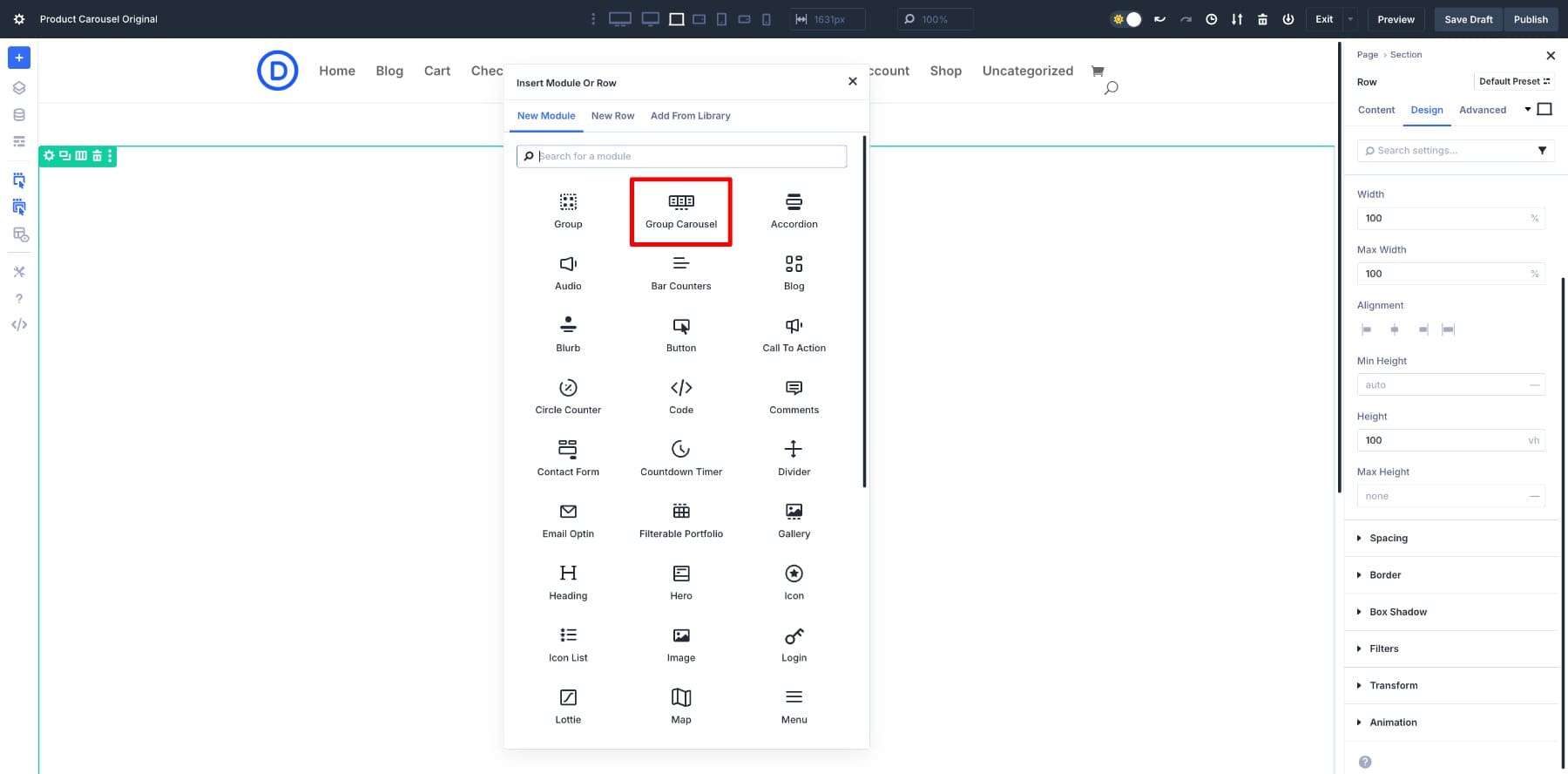Expand the Filters section
This screenshot has height=774, width=1568.
(x=1450, y=648)
